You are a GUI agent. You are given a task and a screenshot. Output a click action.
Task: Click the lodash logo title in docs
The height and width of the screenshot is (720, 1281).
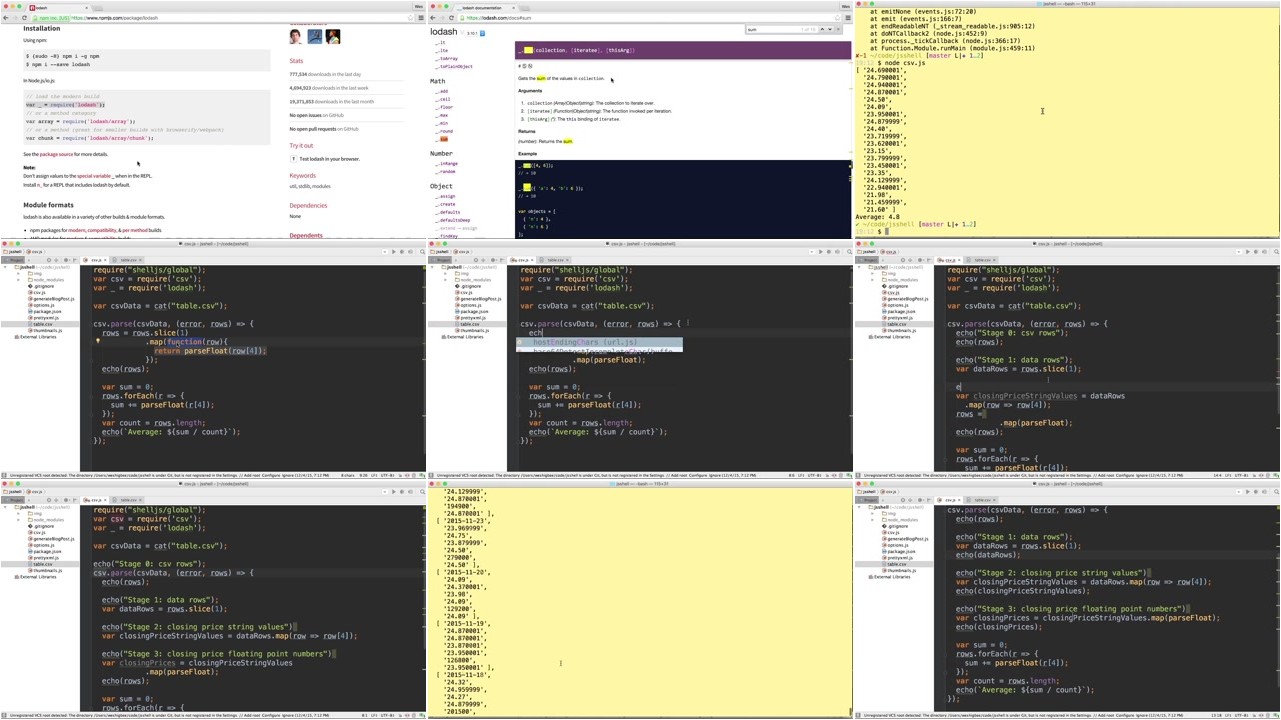[x=444, y=32]
